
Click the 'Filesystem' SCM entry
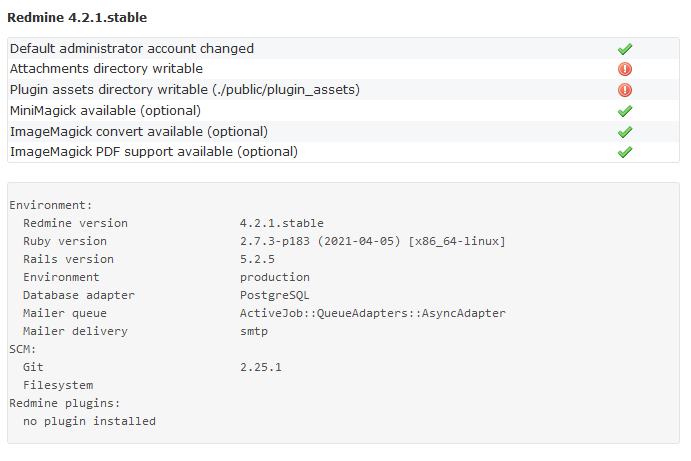(x=58, y=385)
